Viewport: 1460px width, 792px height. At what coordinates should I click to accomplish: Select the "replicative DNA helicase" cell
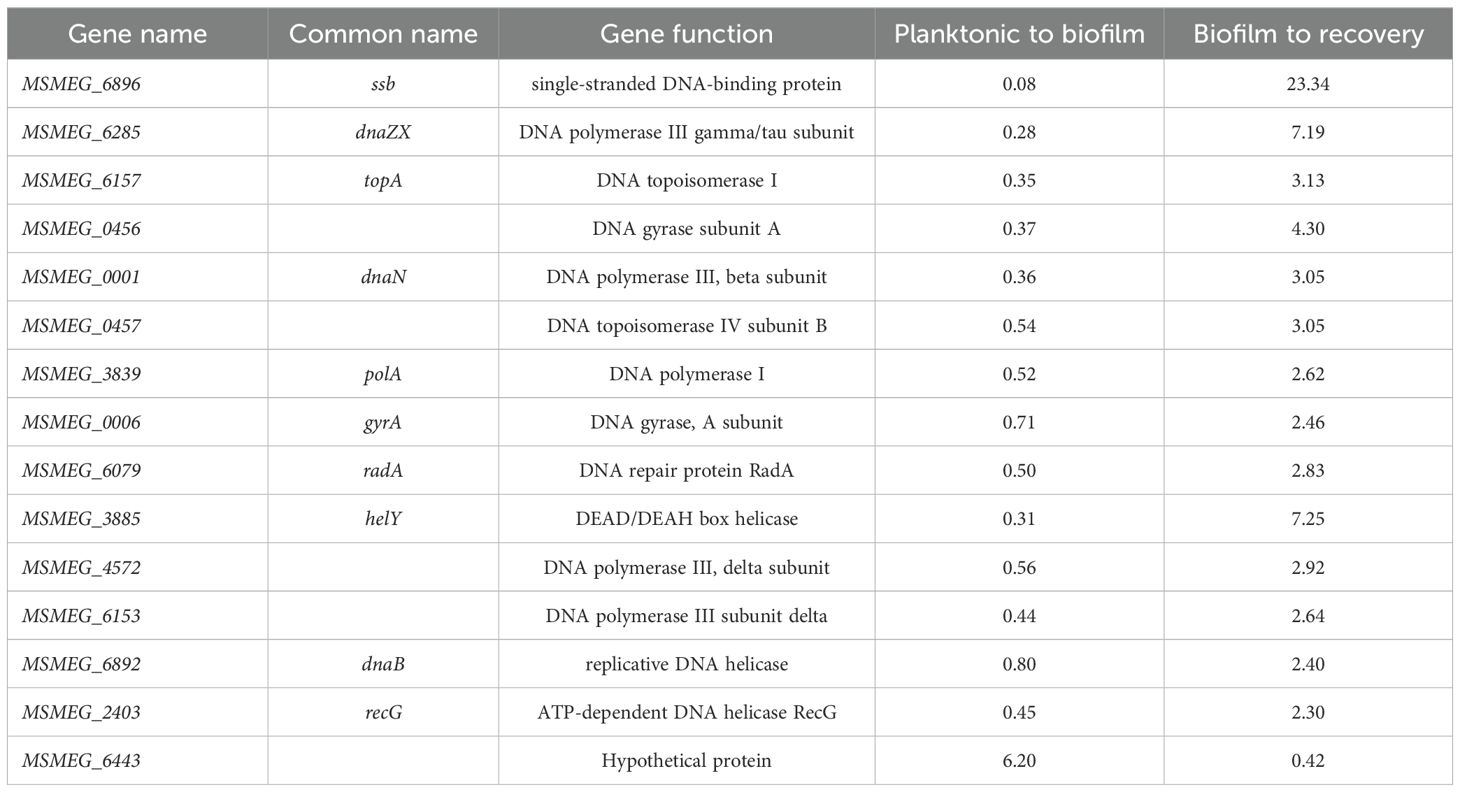686,664
